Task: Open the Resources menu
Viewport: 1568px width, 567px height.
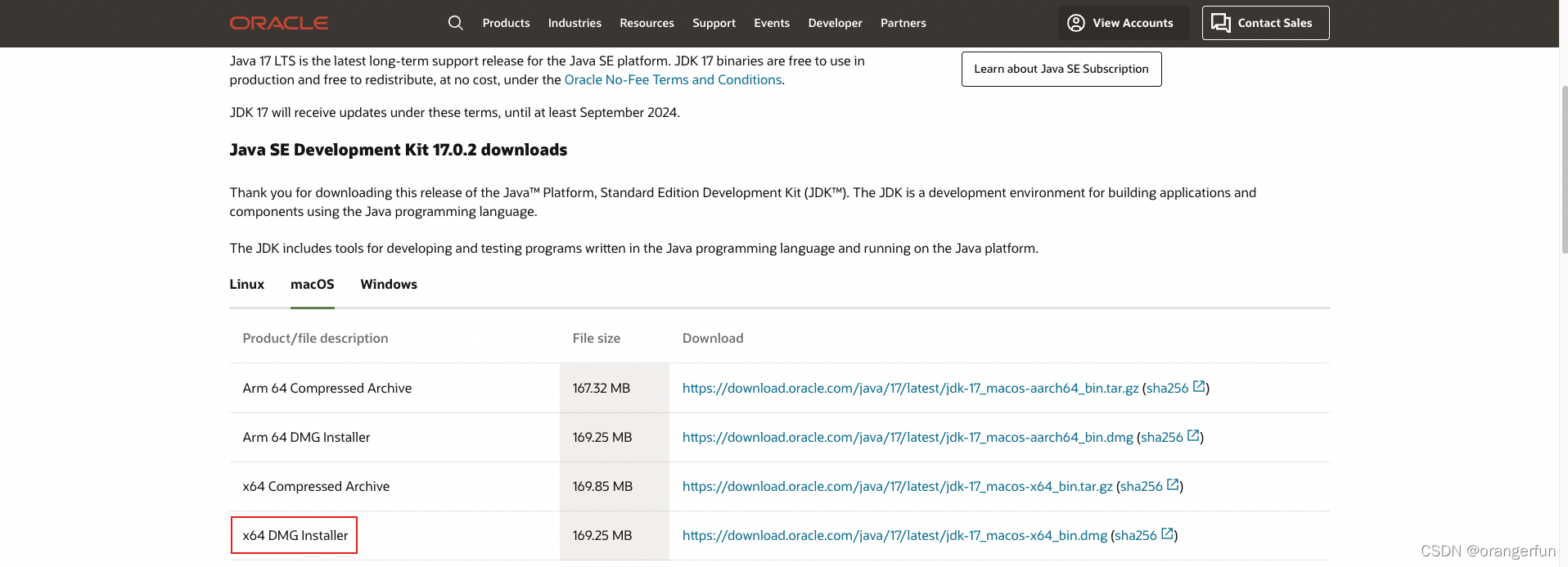Action: coord(647,23)
